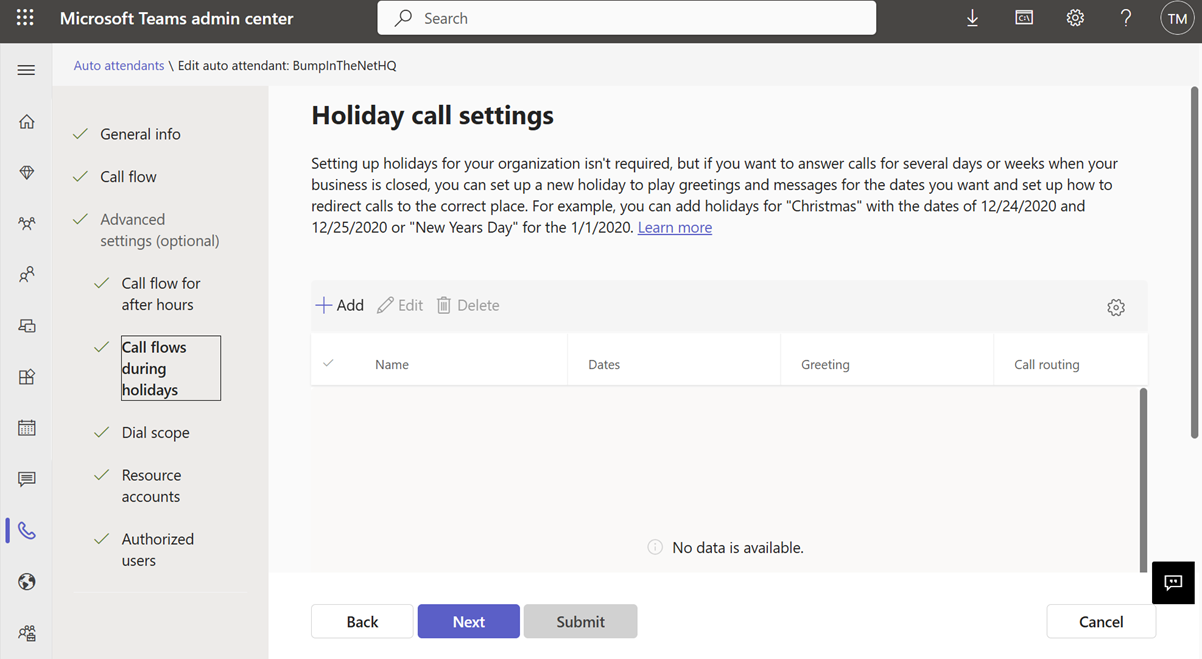Open the feedback chat bubble button
Screen dimensions: 1202x659
(x=1173, y=583)
